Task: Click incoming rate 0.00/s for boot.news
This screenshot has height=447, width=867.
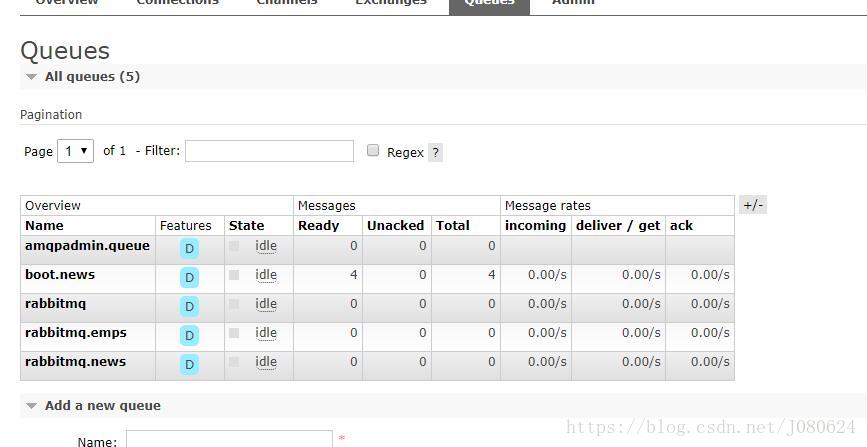Action: point(547,274)
